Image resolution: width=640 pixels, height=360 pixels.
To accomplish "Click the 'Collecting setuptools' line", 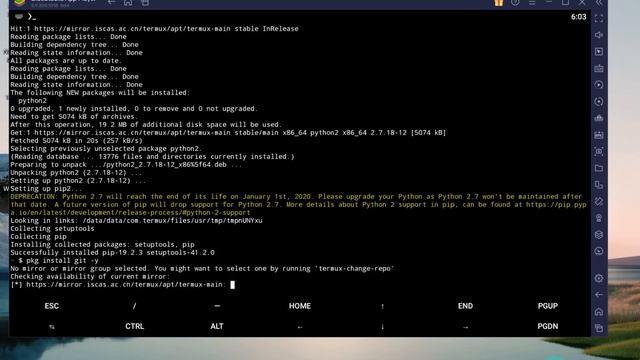I will pos(52,229).
